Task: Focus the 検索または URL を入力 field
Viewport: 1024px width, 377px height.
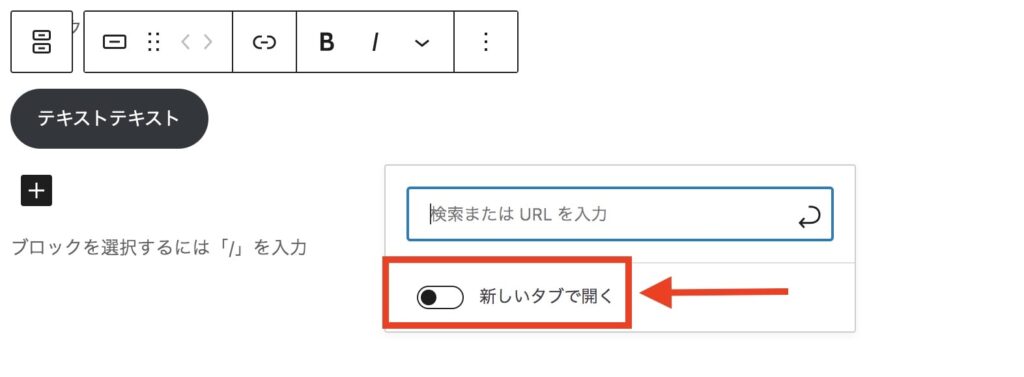Action: click(x=620, y=214)
